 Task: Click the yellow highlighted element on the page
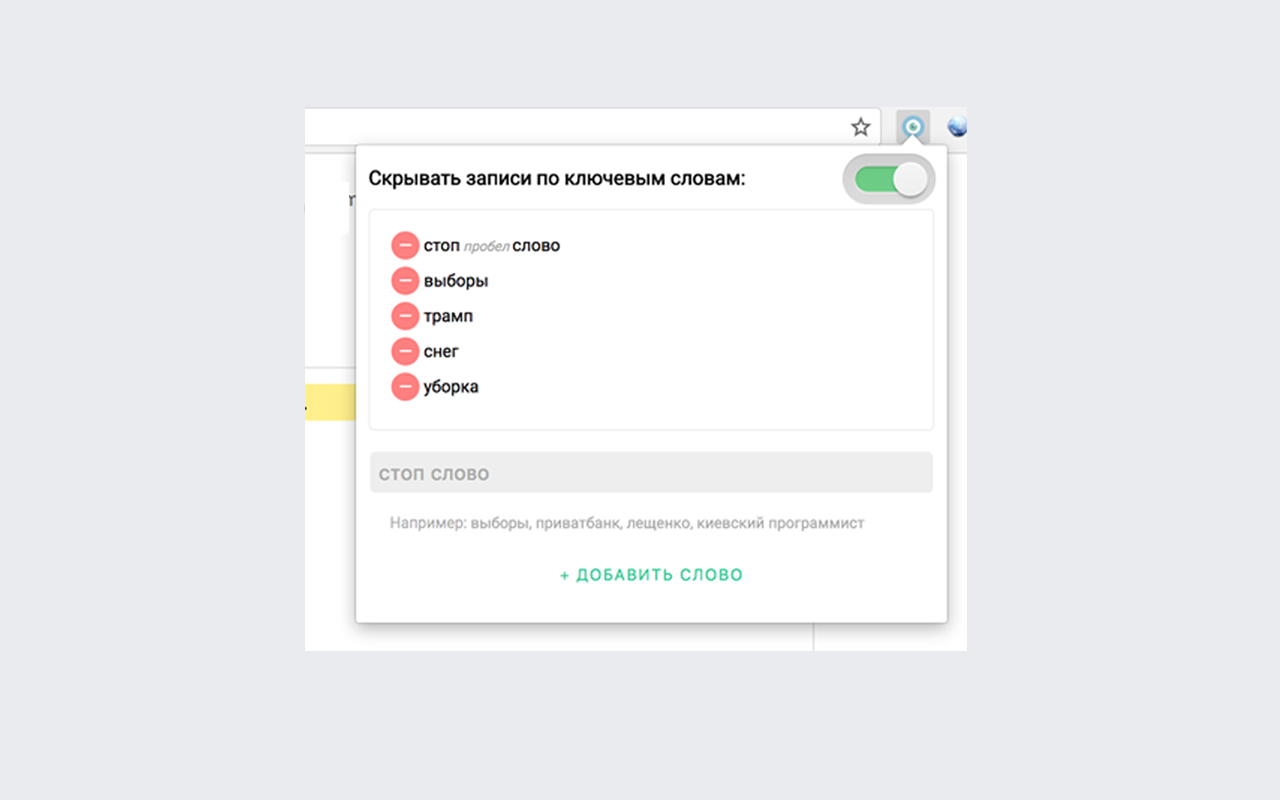tap(331, 402)
